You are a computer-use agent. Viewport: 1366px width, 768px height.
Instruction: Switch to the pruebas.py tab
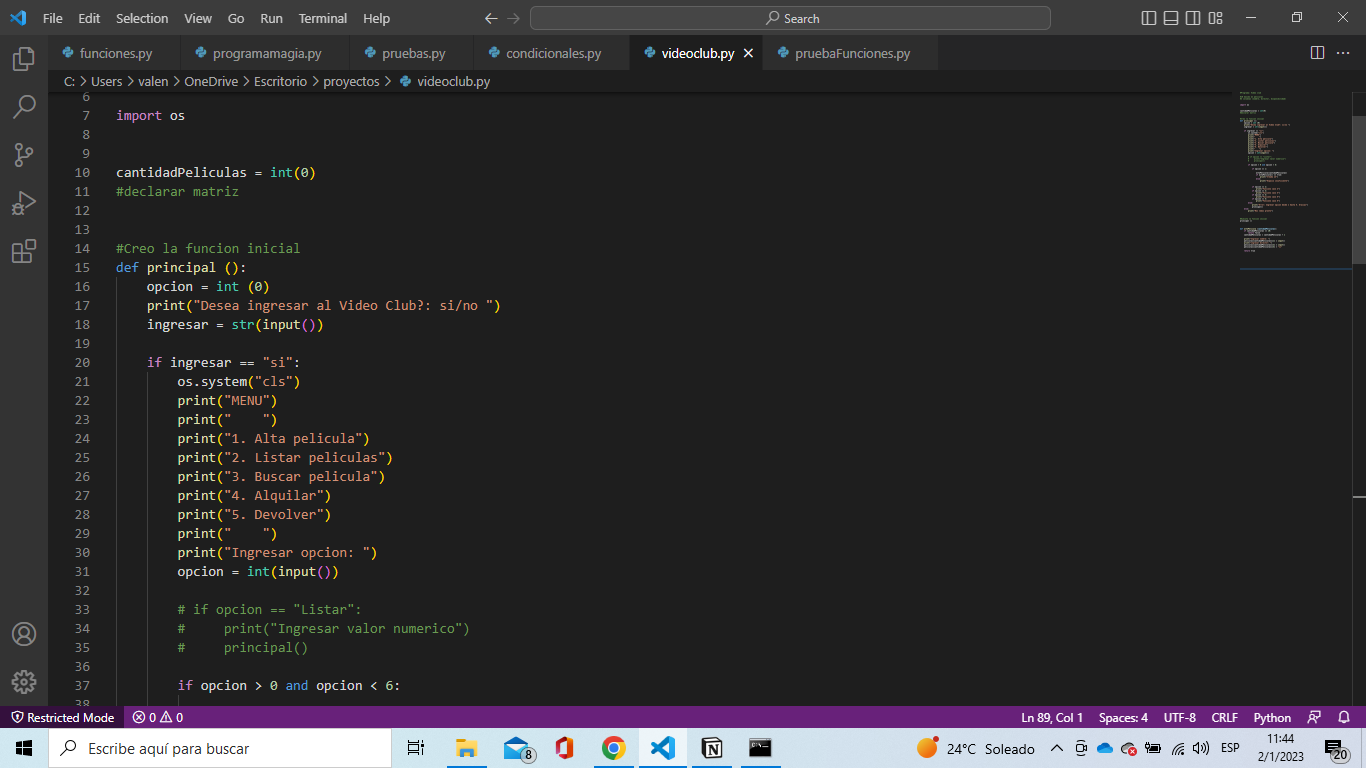[x=412, y=53]
